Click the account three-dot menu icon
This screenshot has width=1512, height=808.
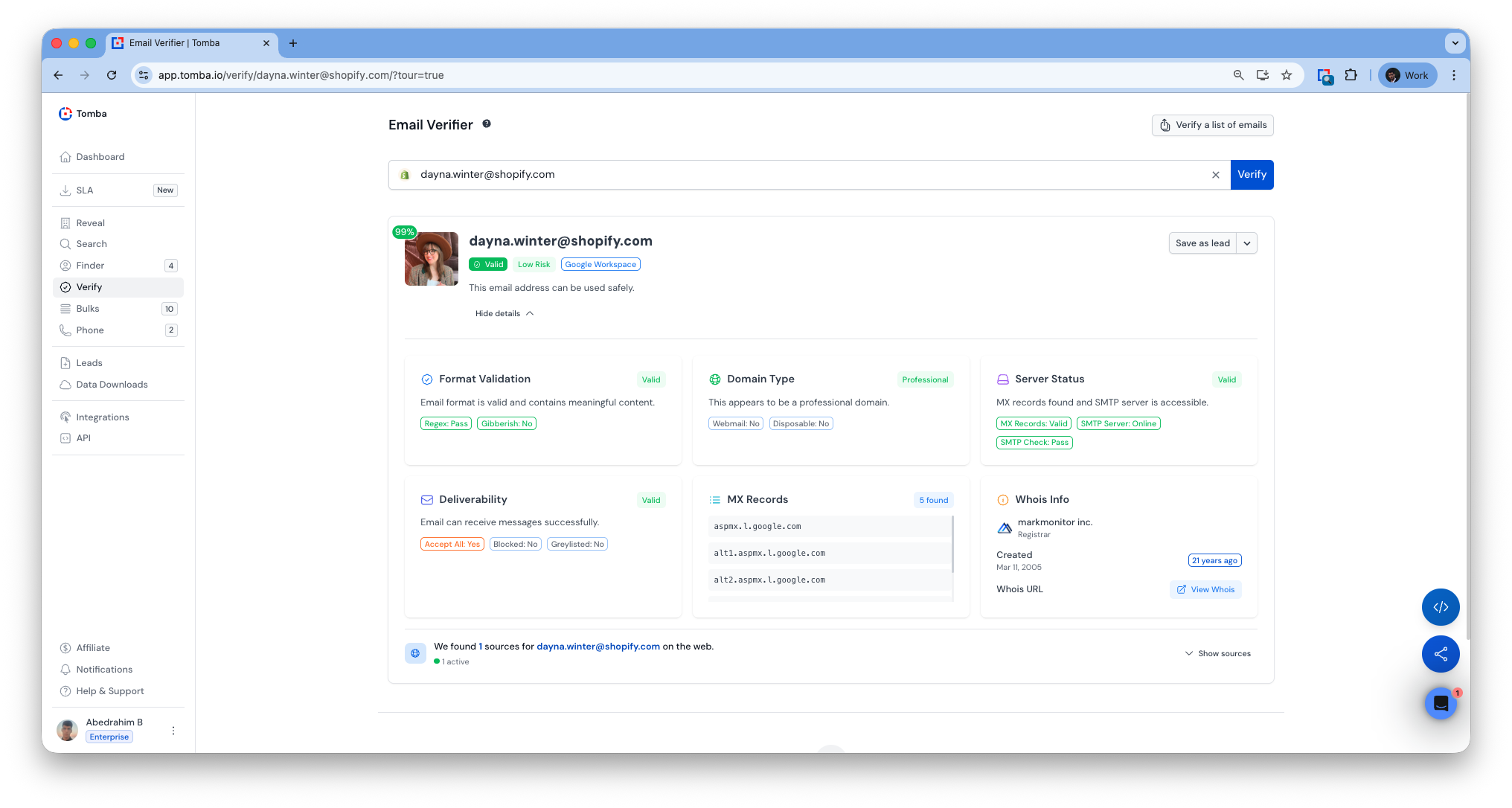point(173,731)
